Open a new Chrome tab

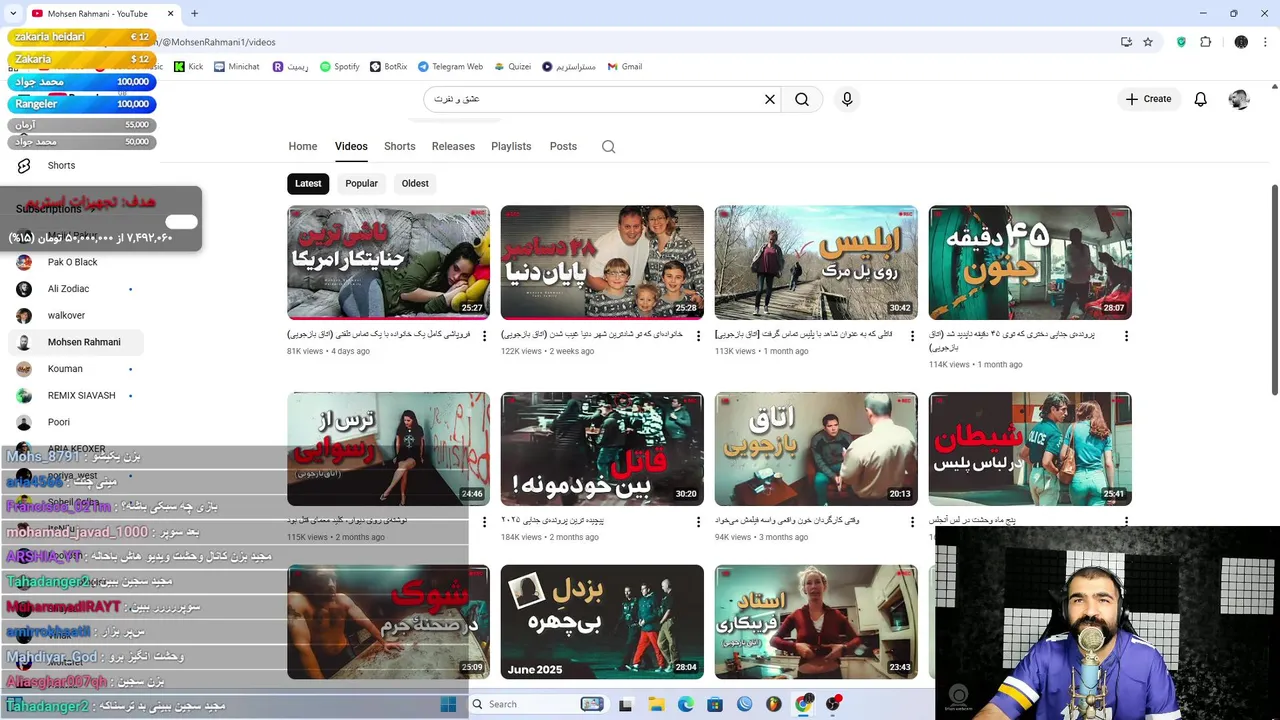194,14
